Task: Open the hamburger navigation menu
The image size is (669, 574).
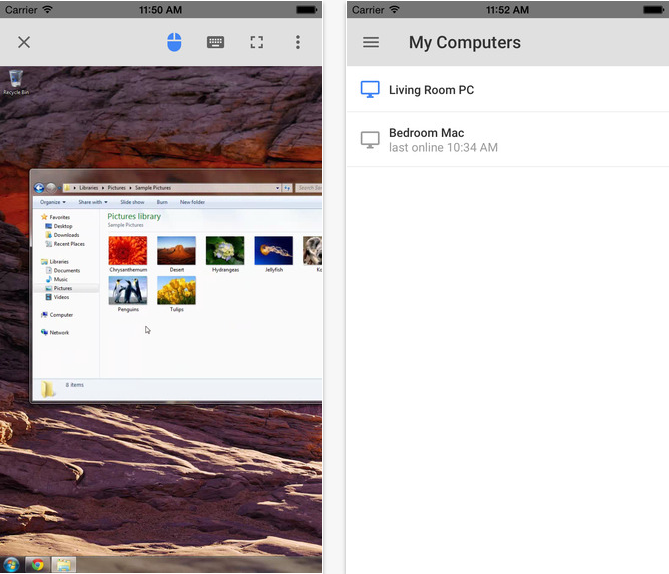Action: (371, 43)
